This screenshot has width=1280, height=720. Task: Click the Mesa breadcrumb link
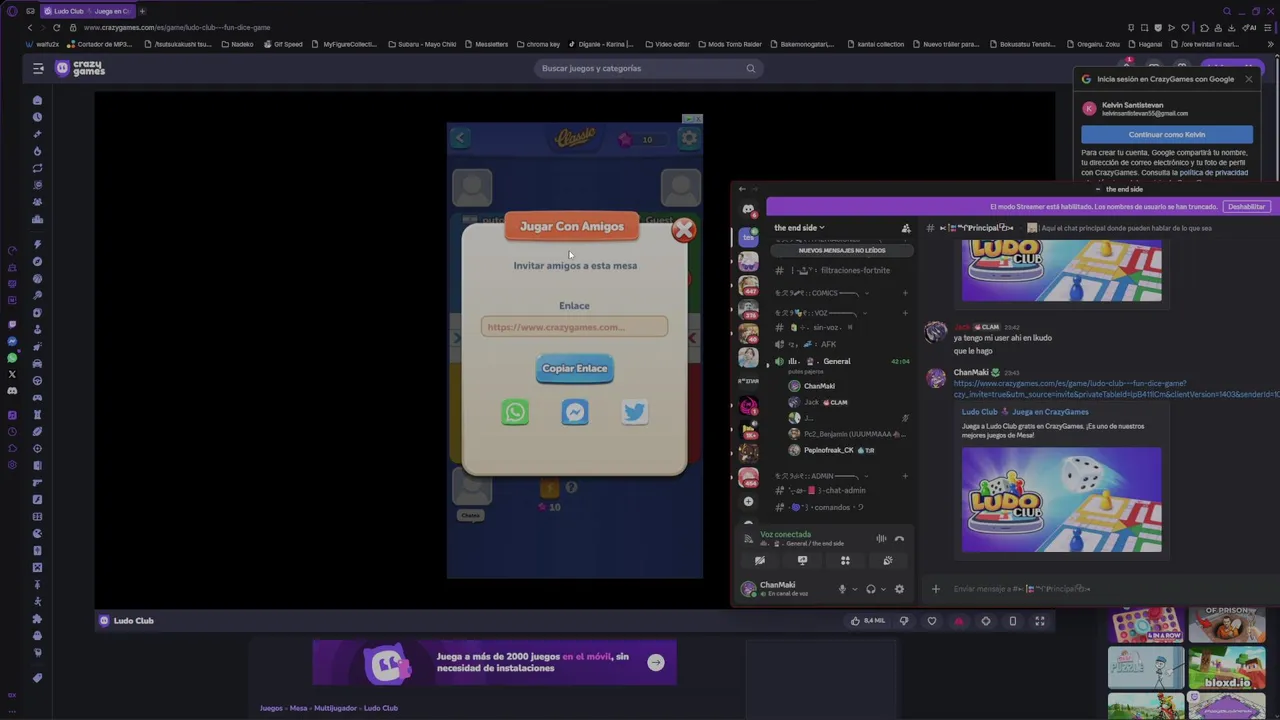pyautogui.click(x=298, y=708)
